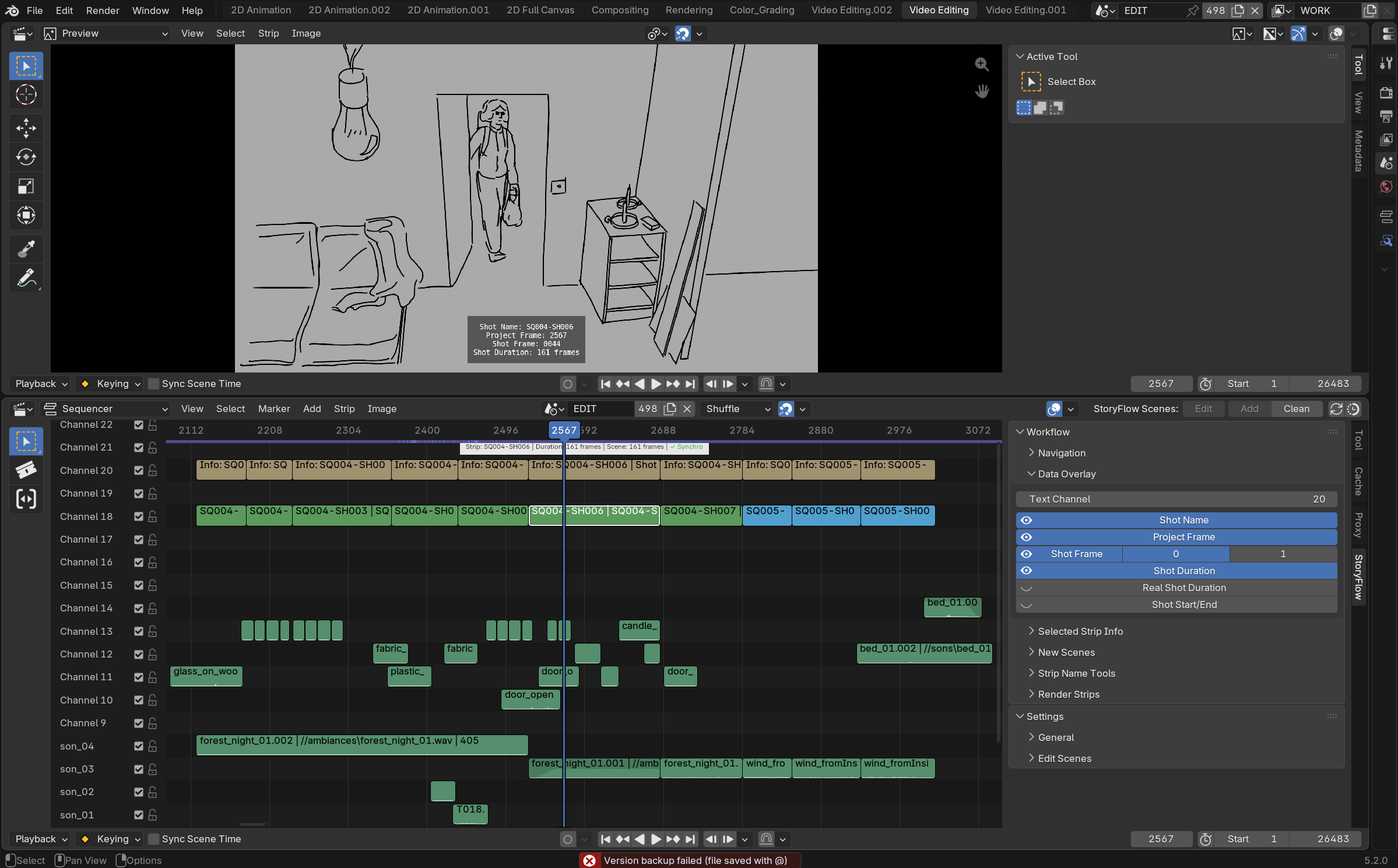Toggle mute checkbox for son_03 channel
This screenshot has height=868, width=1398.
coord(139,769)
